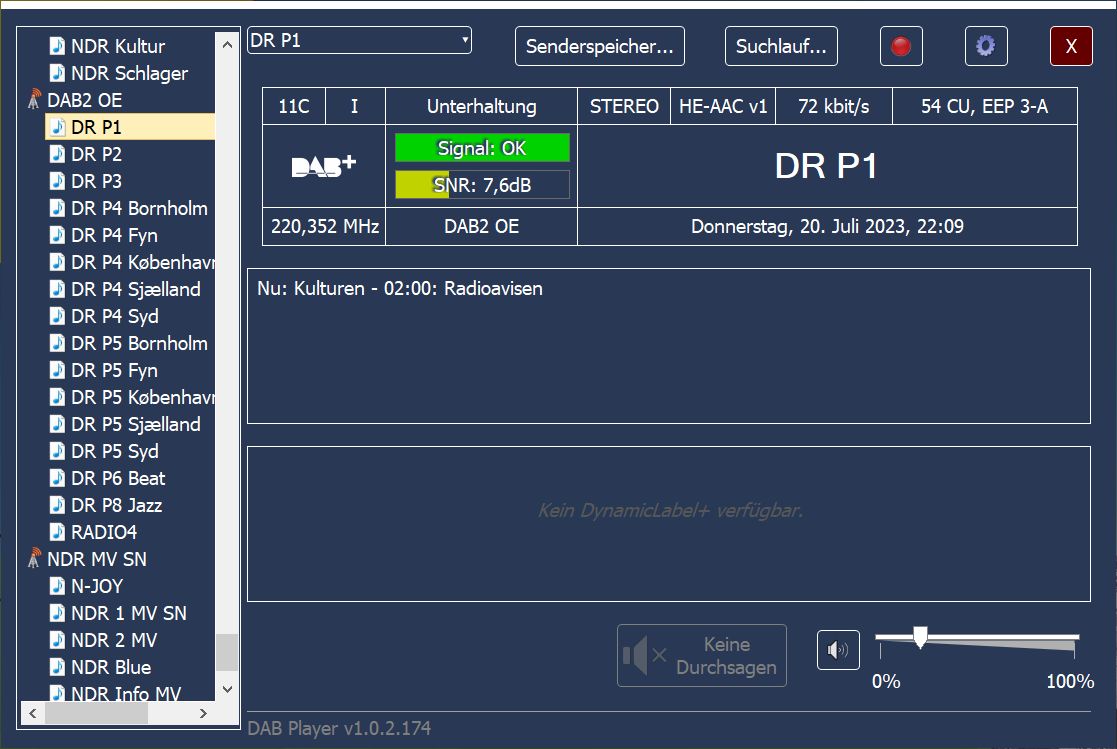Click the music note icon beside DR P8 Jazz
Viewport: 1117px width, 749px height.
[x=58, y=505]
